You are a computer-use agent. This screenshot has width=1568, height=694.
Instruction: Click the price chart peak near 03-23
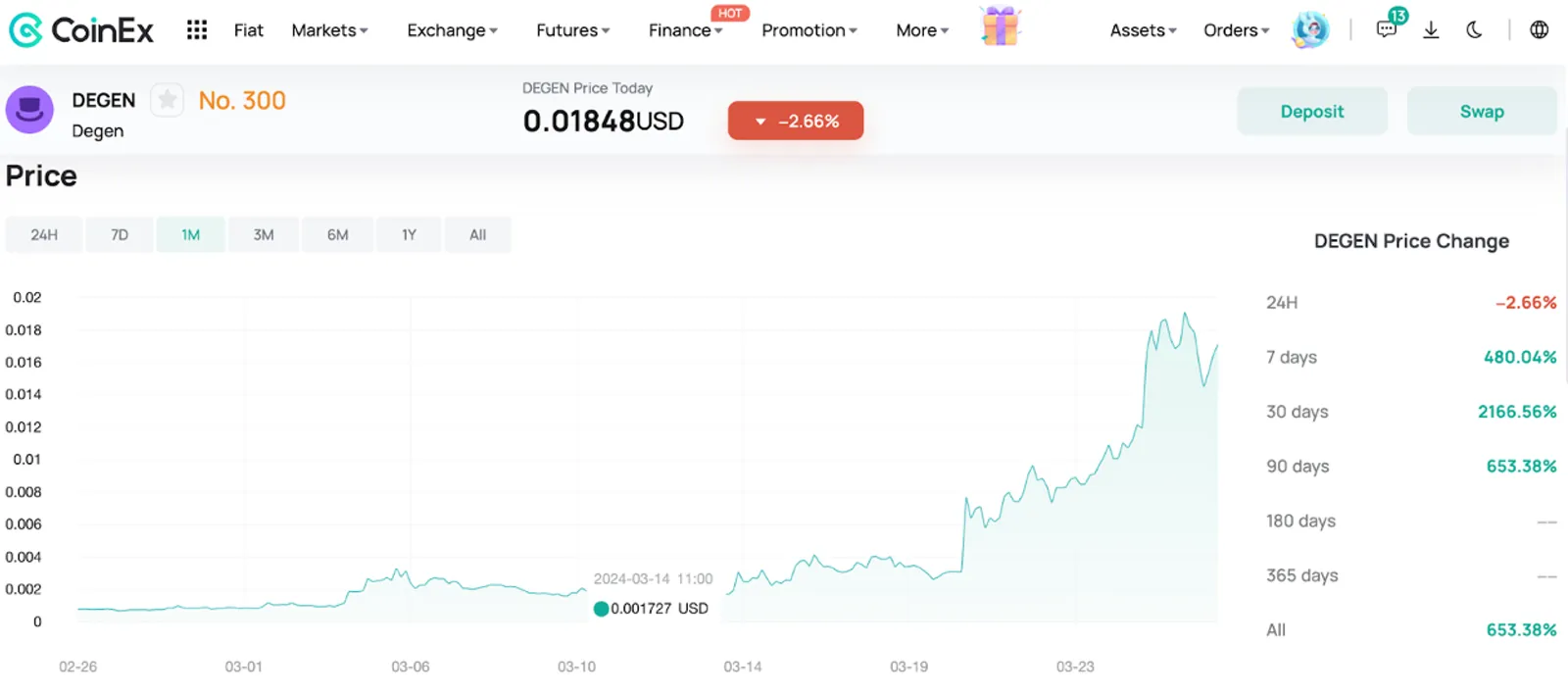tap(1185, 314)
